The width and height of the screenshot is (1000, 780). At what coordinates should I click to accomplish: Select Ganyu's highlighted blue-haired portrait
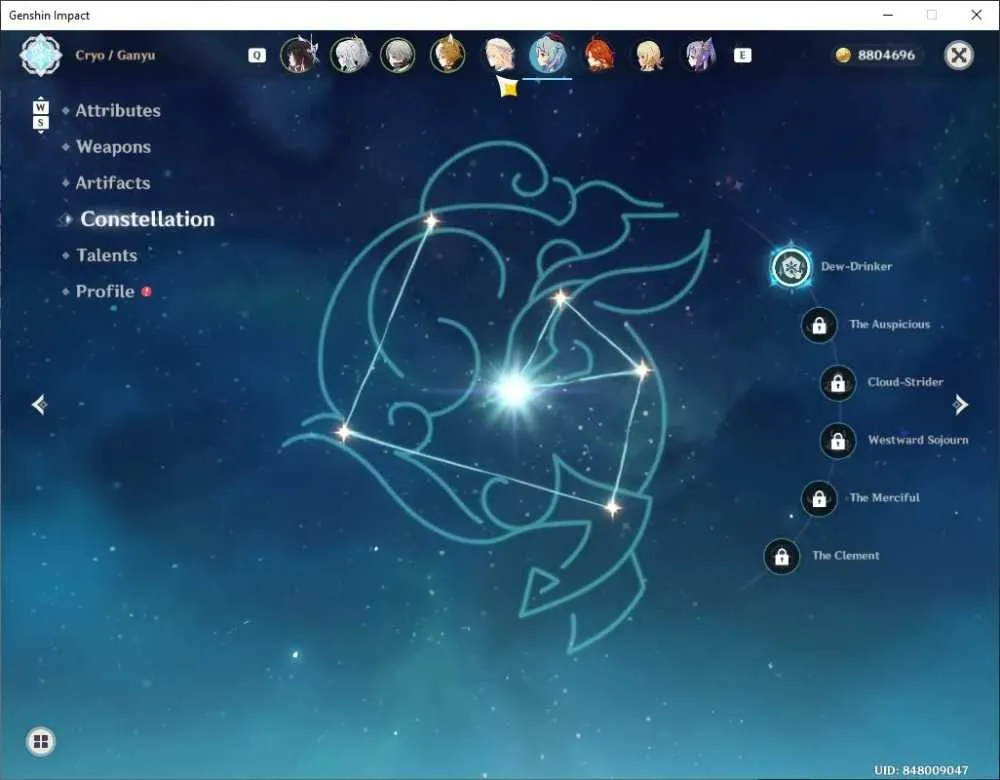pos(547,54)
